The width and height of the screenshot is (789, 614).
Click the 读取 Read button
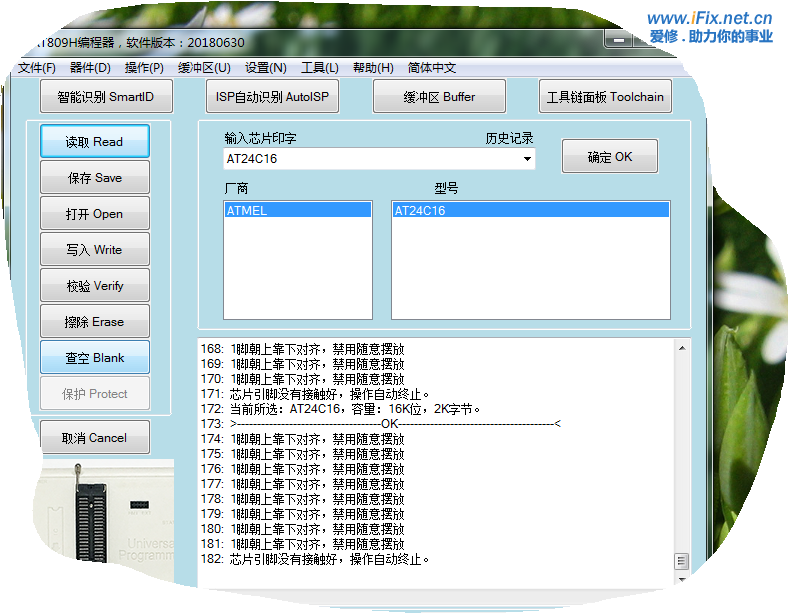pos(95,142)
